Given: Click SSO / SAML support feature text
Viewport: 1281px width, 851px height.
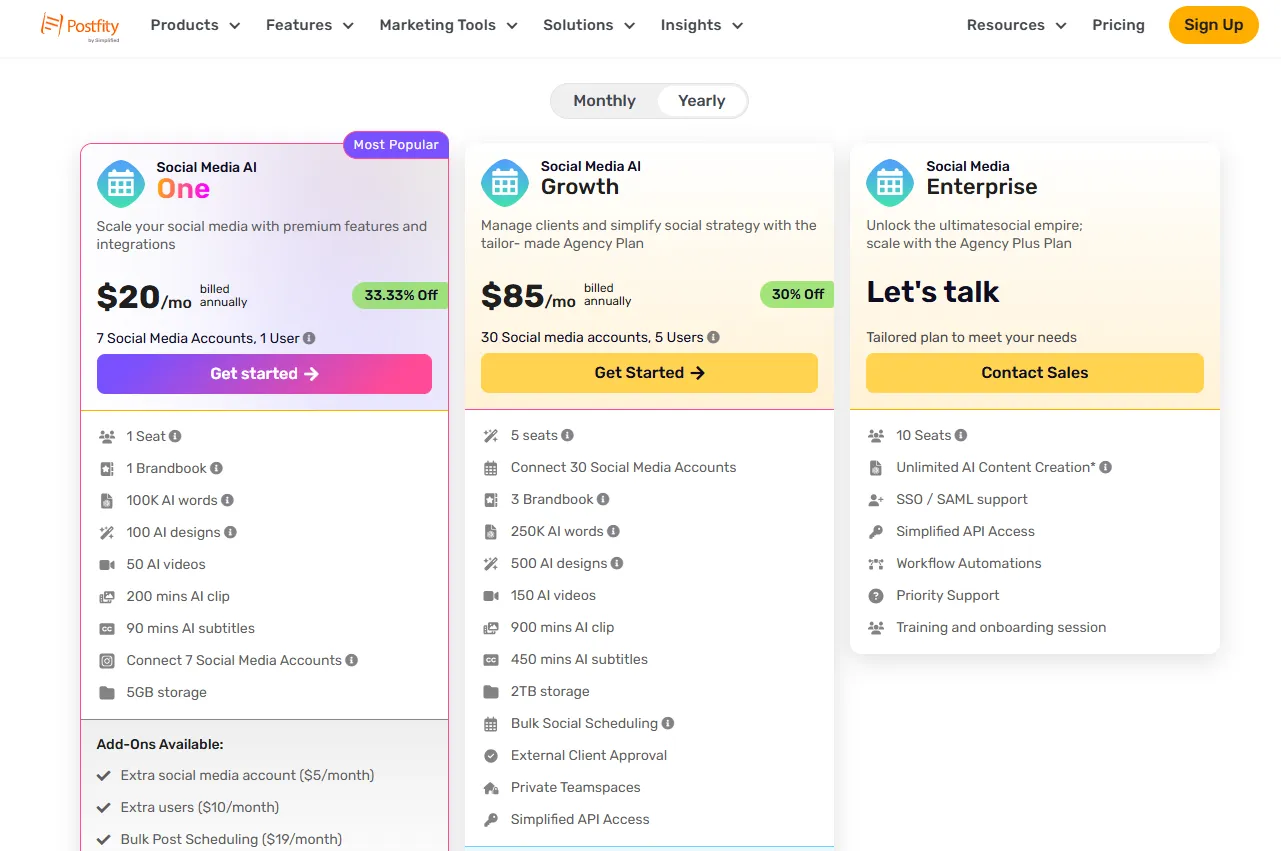Looking at the screenshot, I should 962,499.
